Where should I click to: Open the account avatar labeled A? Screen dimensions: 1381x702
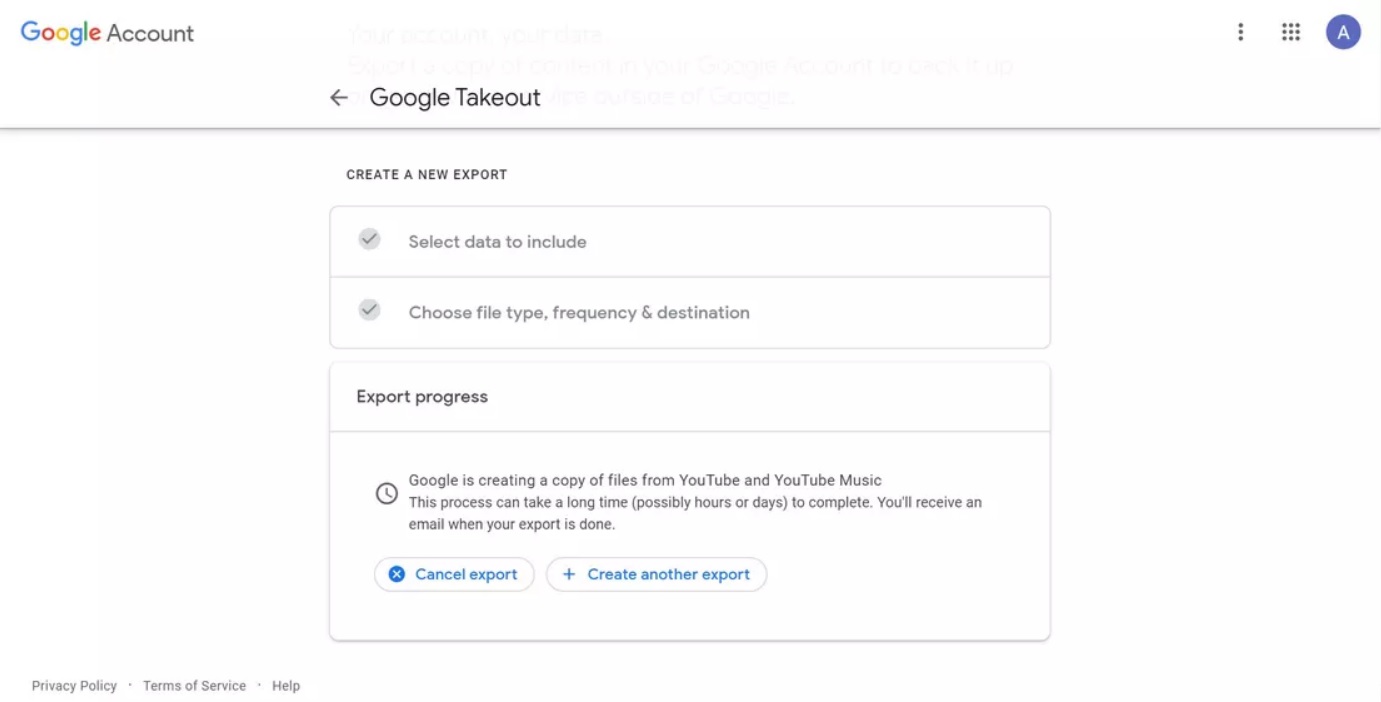1343,32
